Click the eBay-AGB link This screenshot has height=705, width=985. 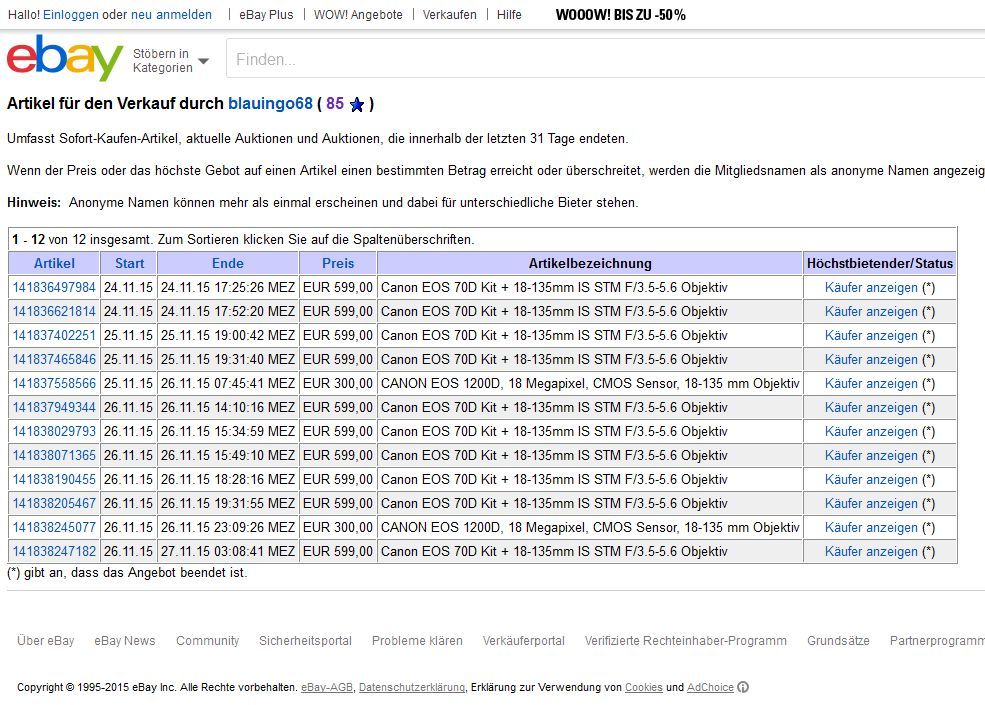click(327, 687)
